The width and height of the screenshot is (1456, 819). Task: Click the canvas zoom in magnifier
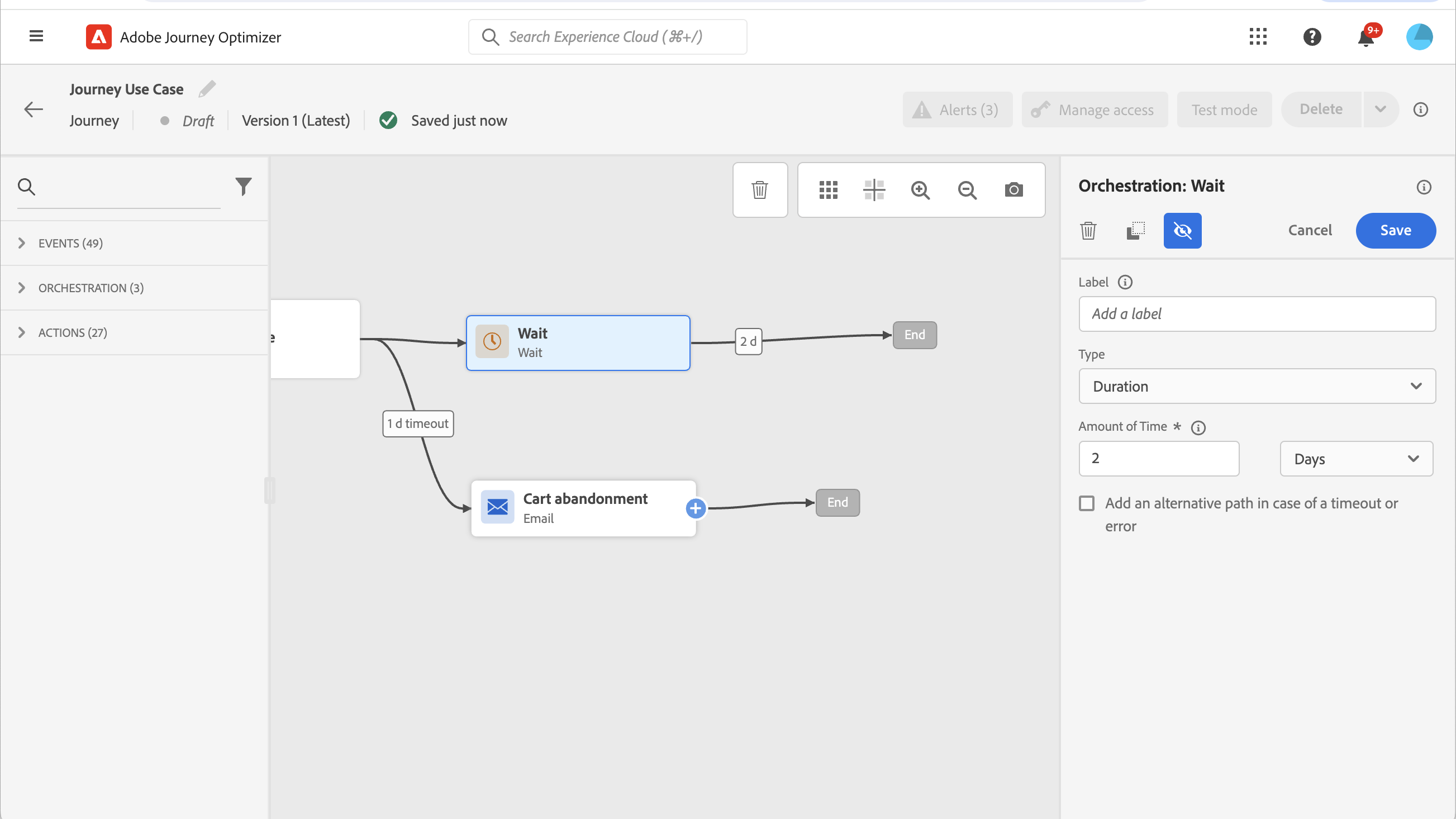click(920, 190)
